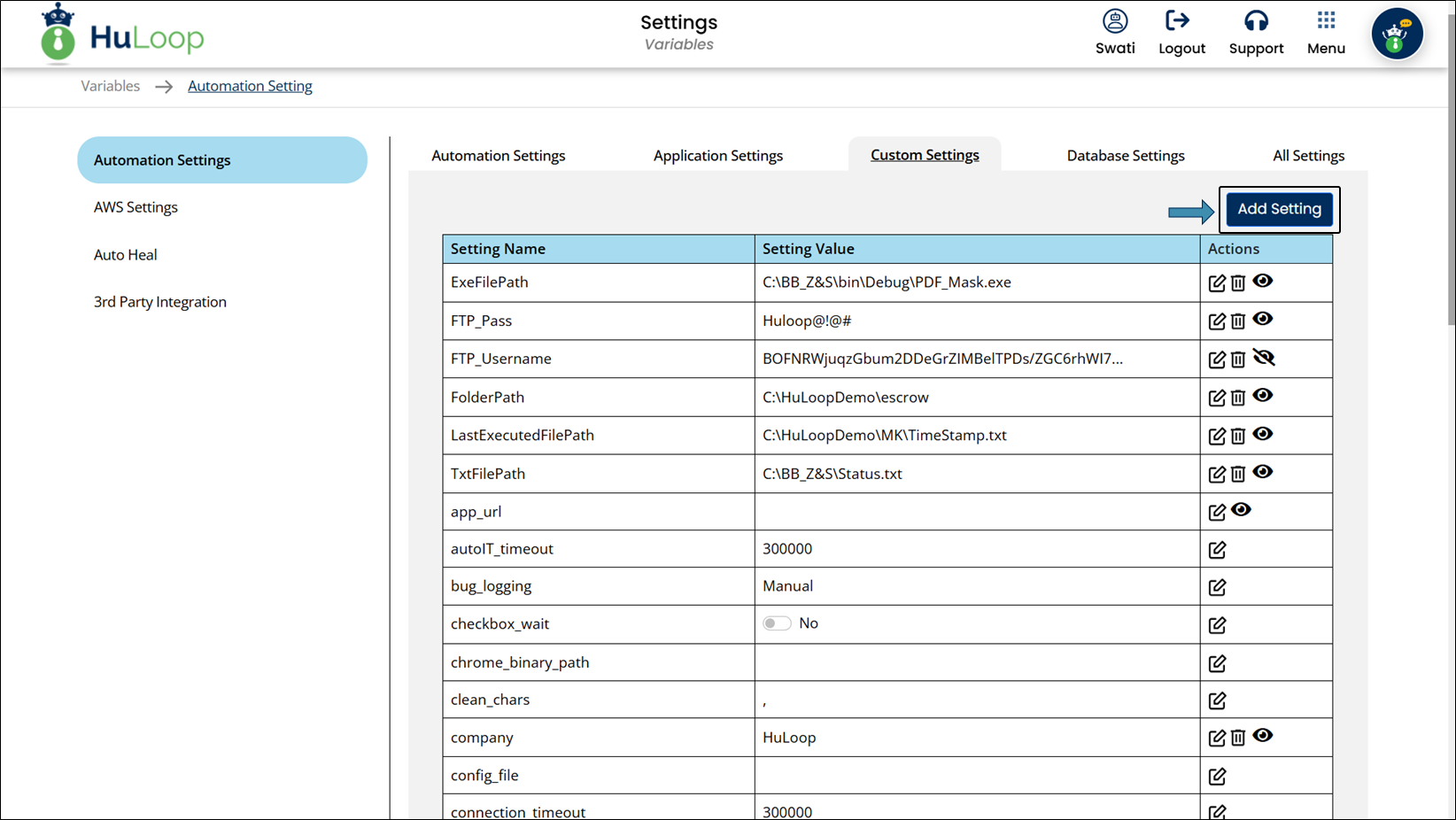Open the Automation Settings tab
1456x820 pixels.
(499, 156)
